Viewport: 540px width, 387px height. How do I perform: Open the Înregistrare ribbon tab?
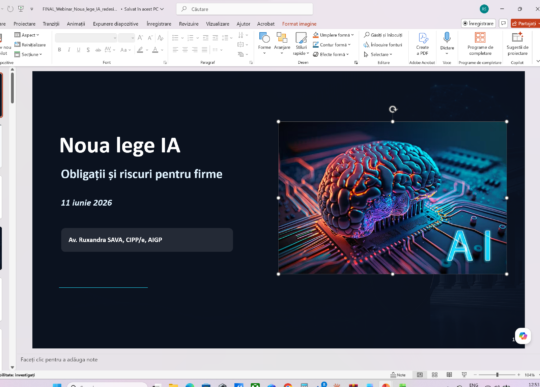pos(159,24)
